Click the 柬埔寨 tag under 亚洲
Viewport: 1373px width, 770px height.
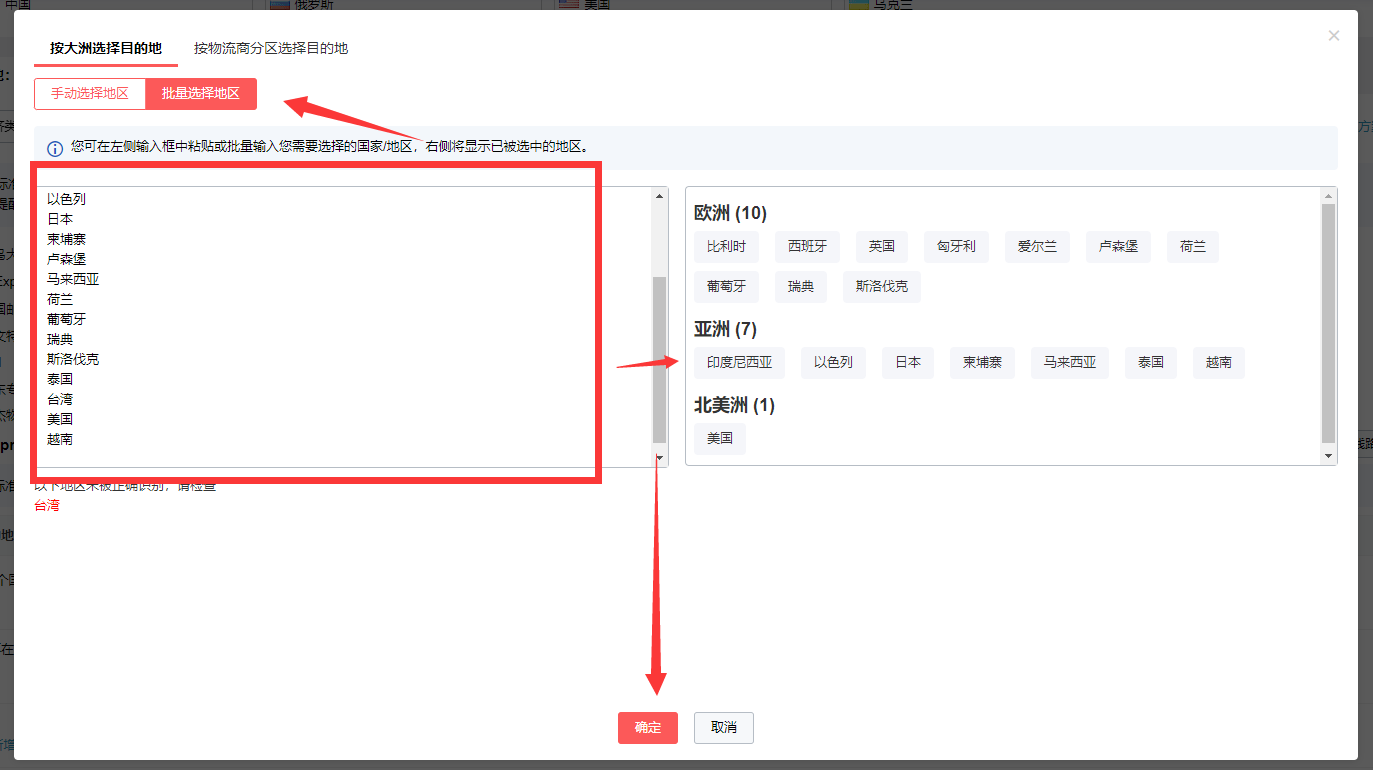click(982, 362)
